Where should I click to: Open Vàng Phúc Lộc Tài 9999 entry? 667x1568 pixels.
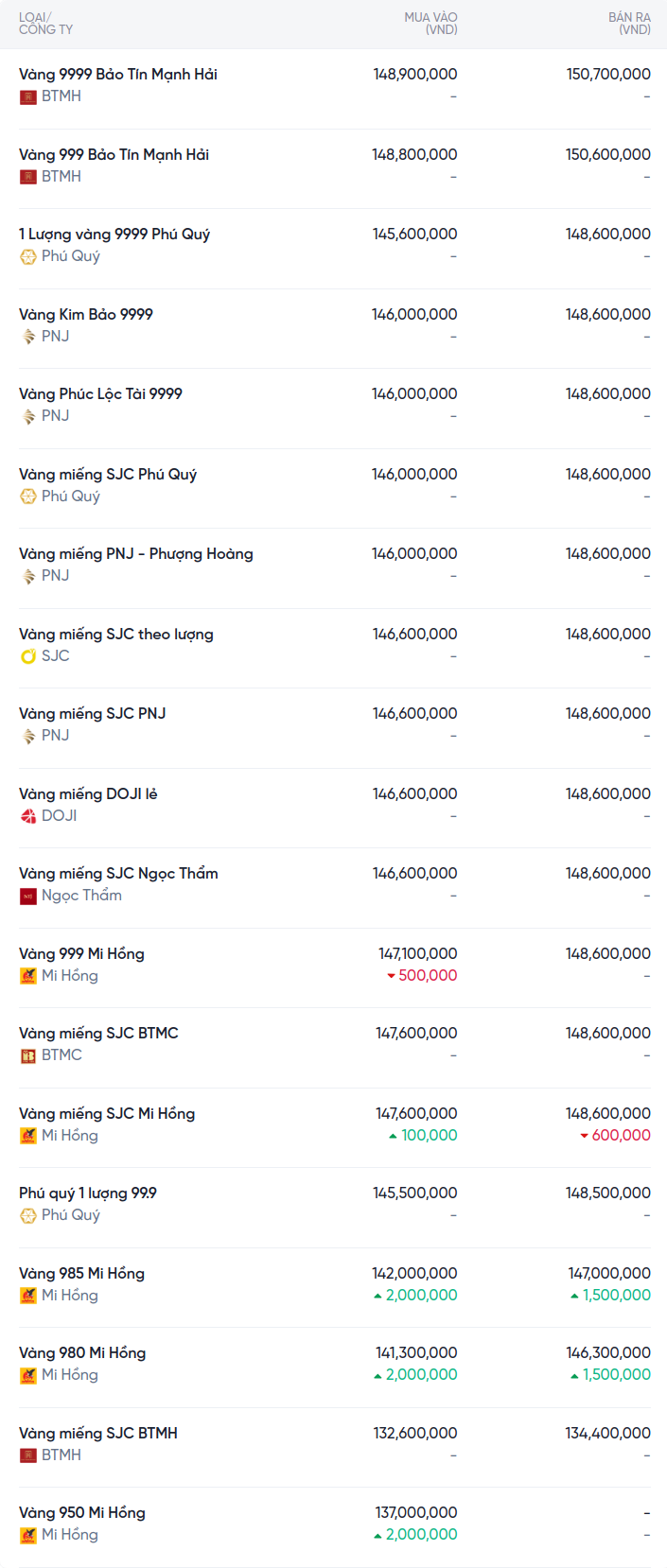pyautogui.click(x=100, y=393)
